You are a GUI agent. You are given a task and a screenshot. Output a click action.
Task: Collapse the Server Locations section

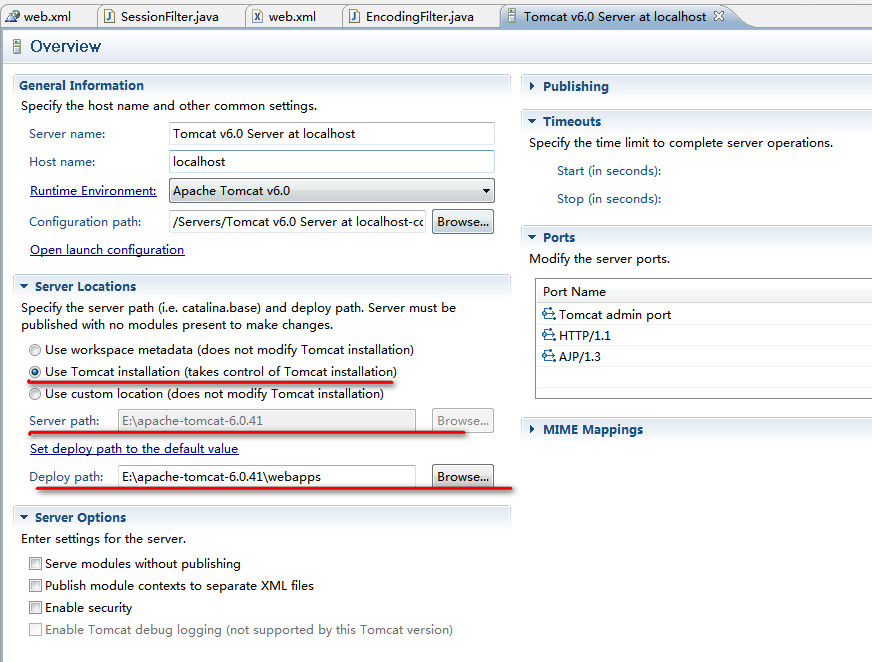click(x=24, y=286)
